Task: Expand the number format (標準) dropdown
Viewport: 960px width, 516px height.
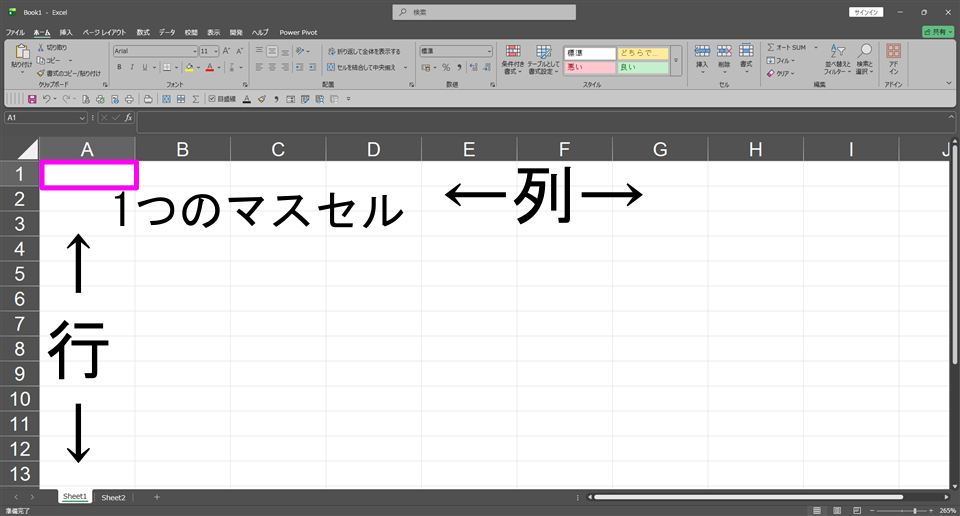Action: [489, 51]
